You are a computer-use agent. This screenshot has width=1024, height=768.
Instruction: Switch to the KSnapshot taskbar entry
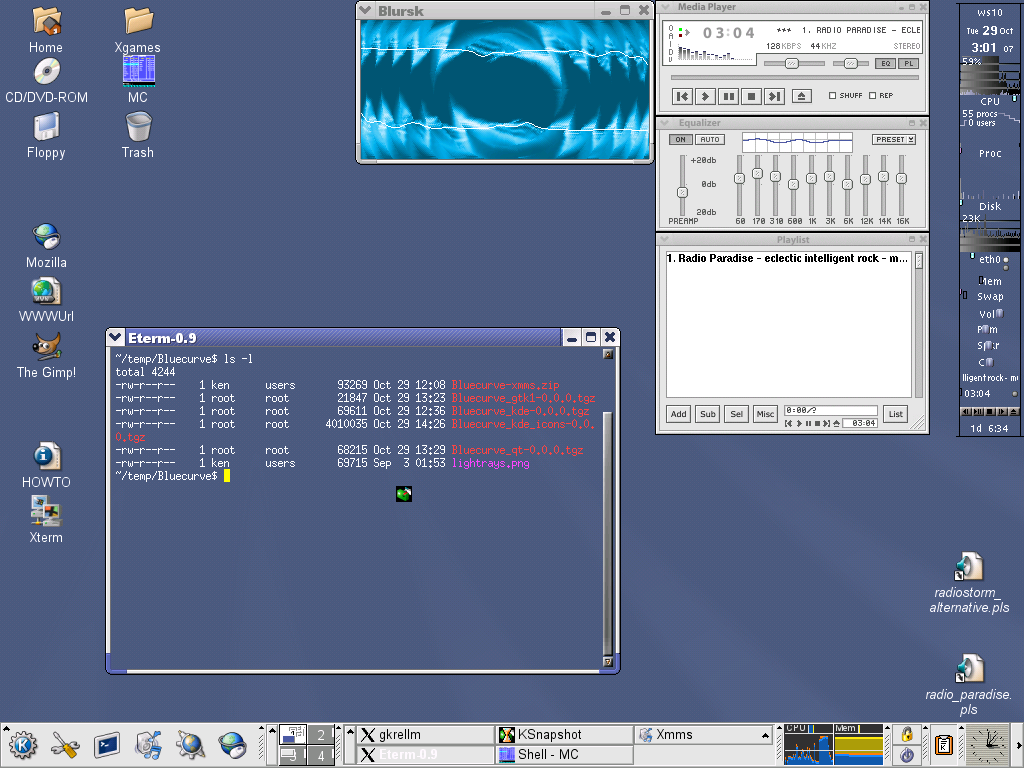564,735
